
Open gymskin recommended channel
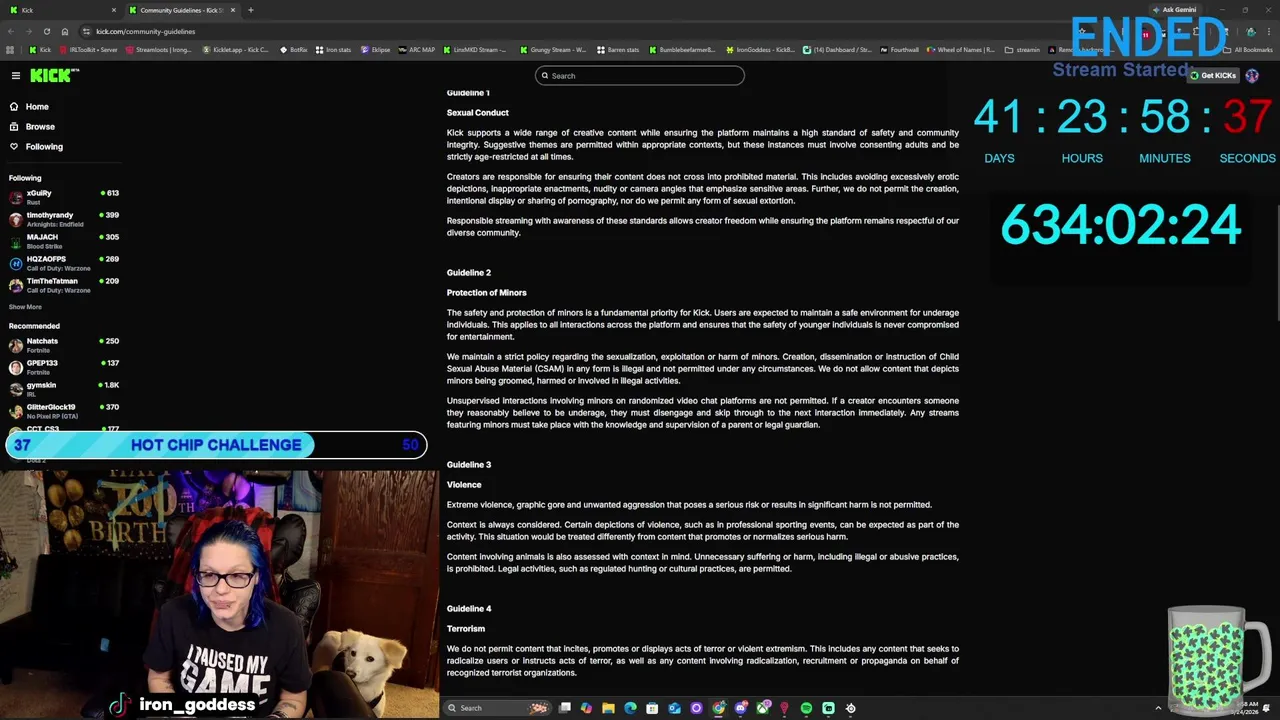63,389
